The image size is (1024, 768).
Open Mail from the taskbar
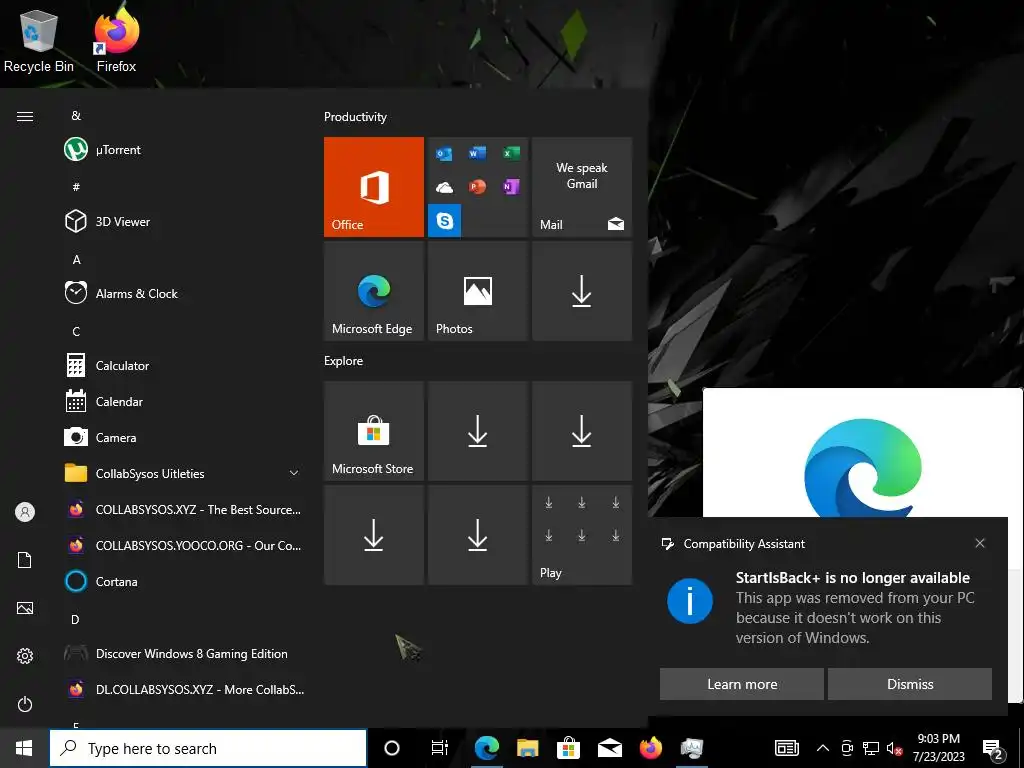pyautogui.click(x=609, y=748)
